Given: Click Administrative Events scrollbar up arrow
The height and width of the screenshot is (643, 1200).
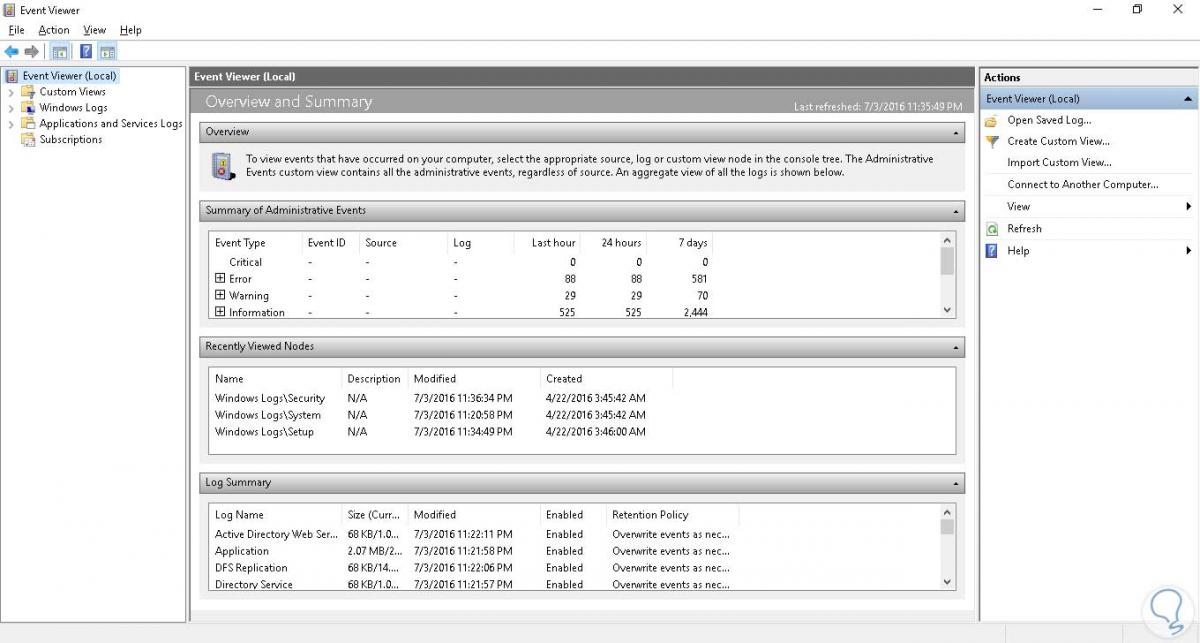Looking at the screenshot, I should coord(948,241).
